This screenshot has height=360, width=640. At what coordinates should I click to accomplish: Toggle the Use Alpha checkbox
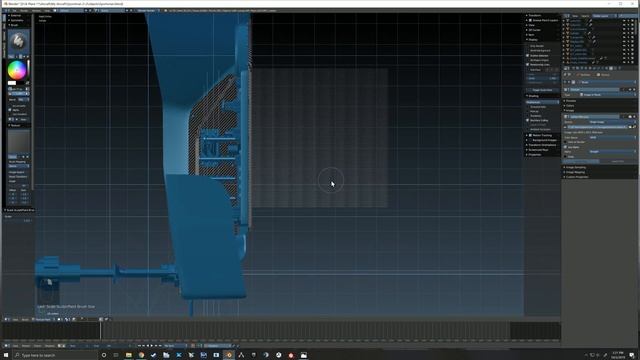[x=565, y=147]
